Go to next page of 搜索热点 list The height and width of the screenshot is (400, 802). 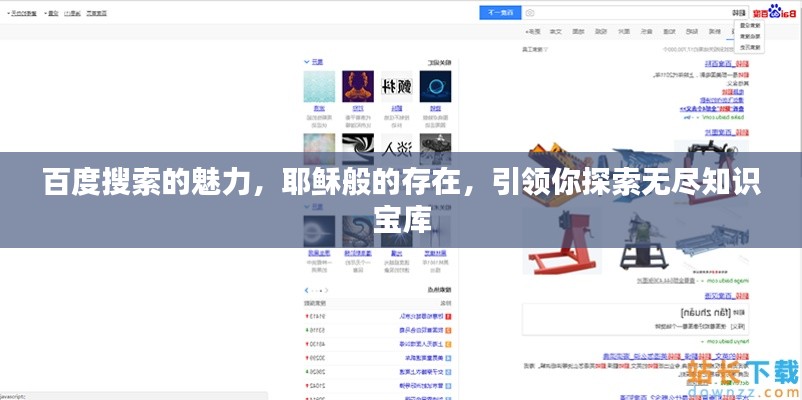click(x=307, y=290)
